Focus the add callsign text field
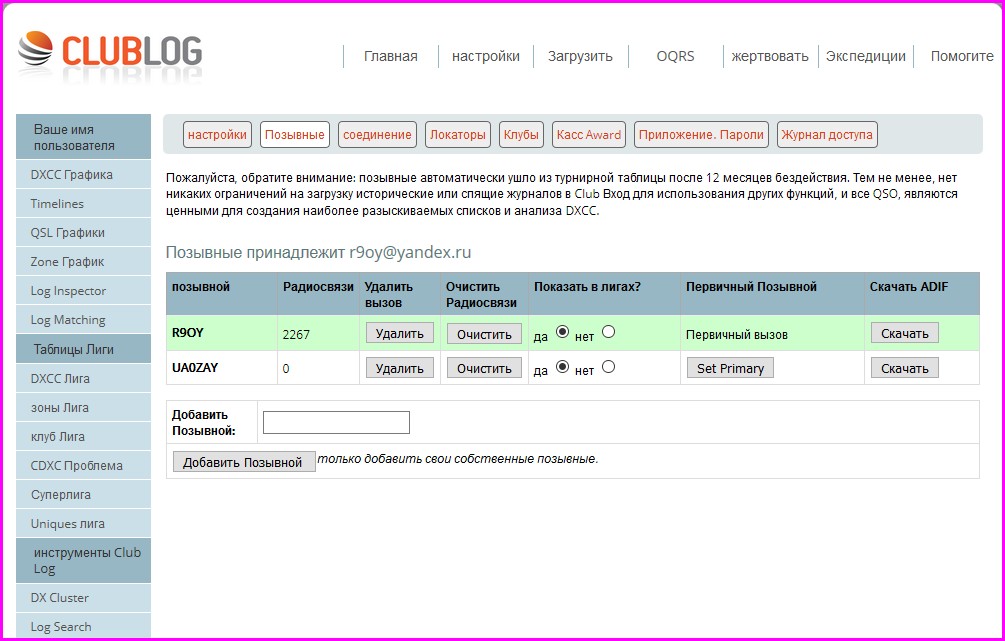 (x=336, y=422)
